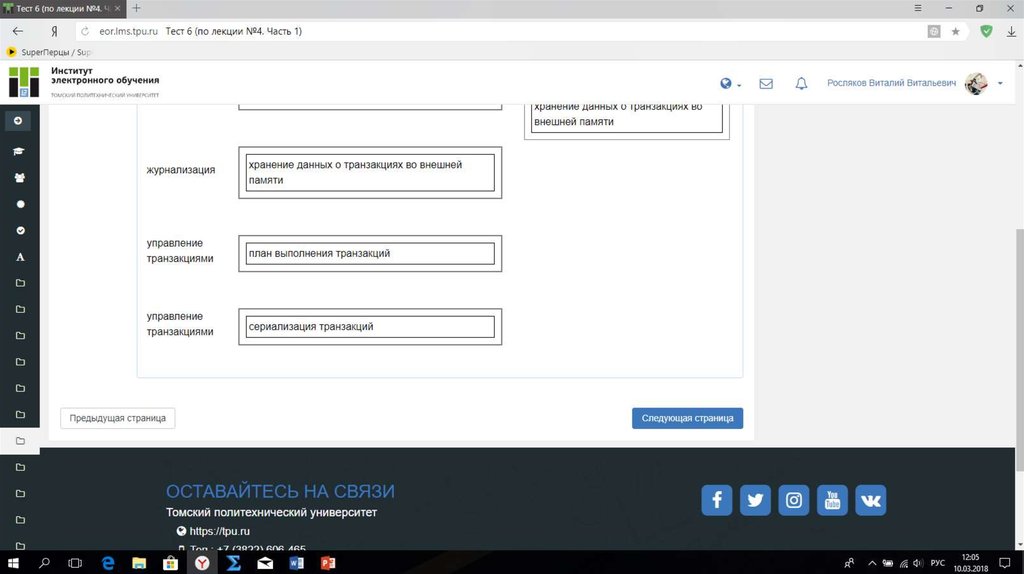The height and width of the screenshot is (574, 1024).
Task: Open a new browser tab
Action: 136,8
